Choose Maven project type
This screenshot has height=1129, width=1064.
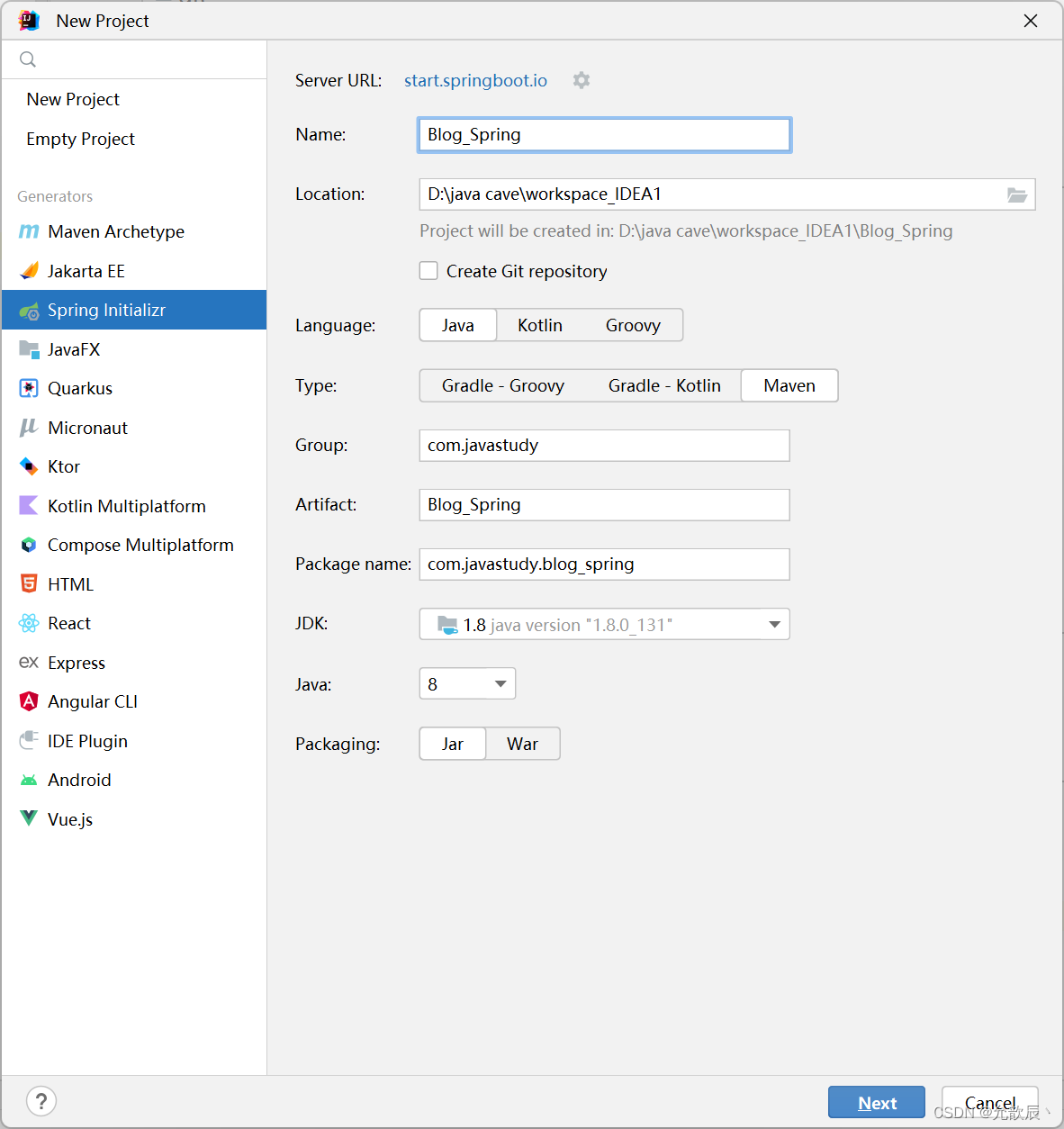pyautogui.click(x=789, y=385)
